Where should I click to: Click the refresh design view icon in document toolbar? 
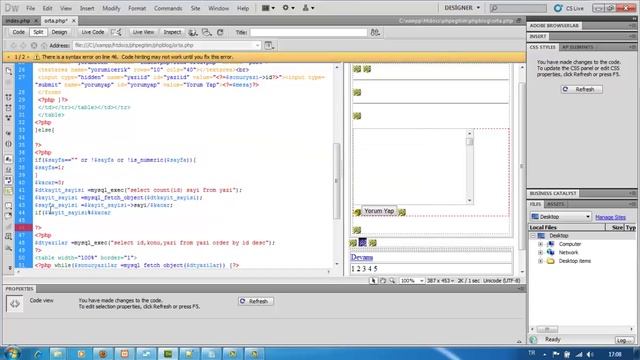click(220, 32)
